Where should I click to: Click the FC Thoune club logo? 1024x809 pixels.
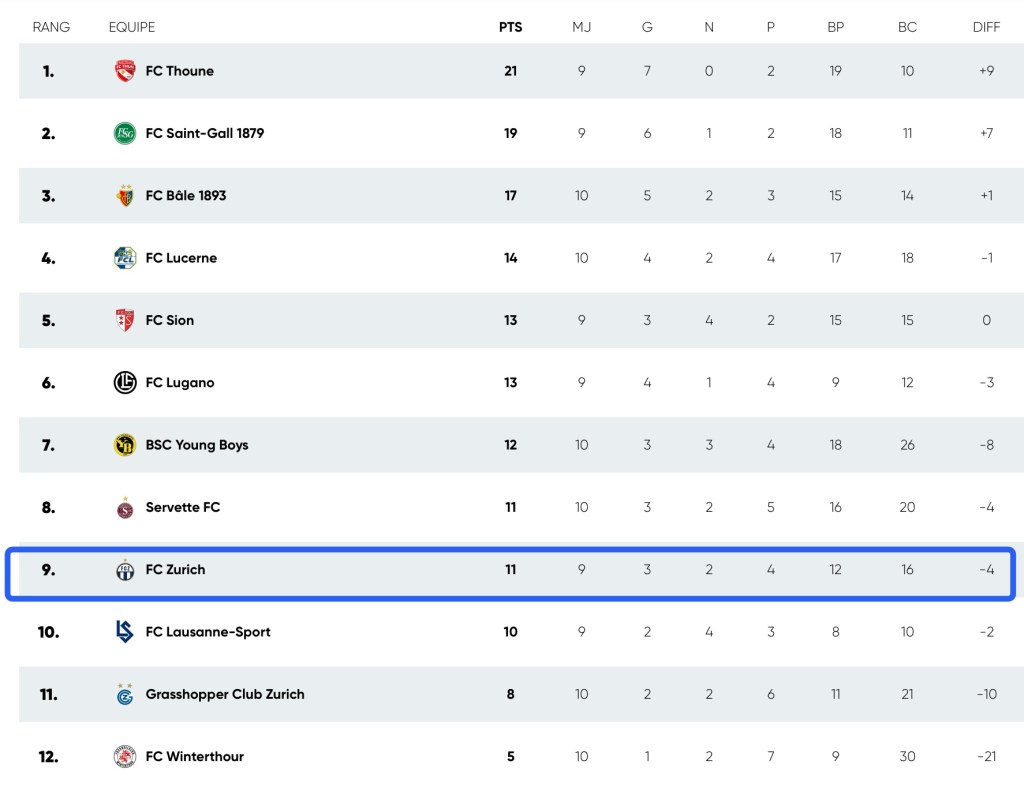click(x=124, y=71)
